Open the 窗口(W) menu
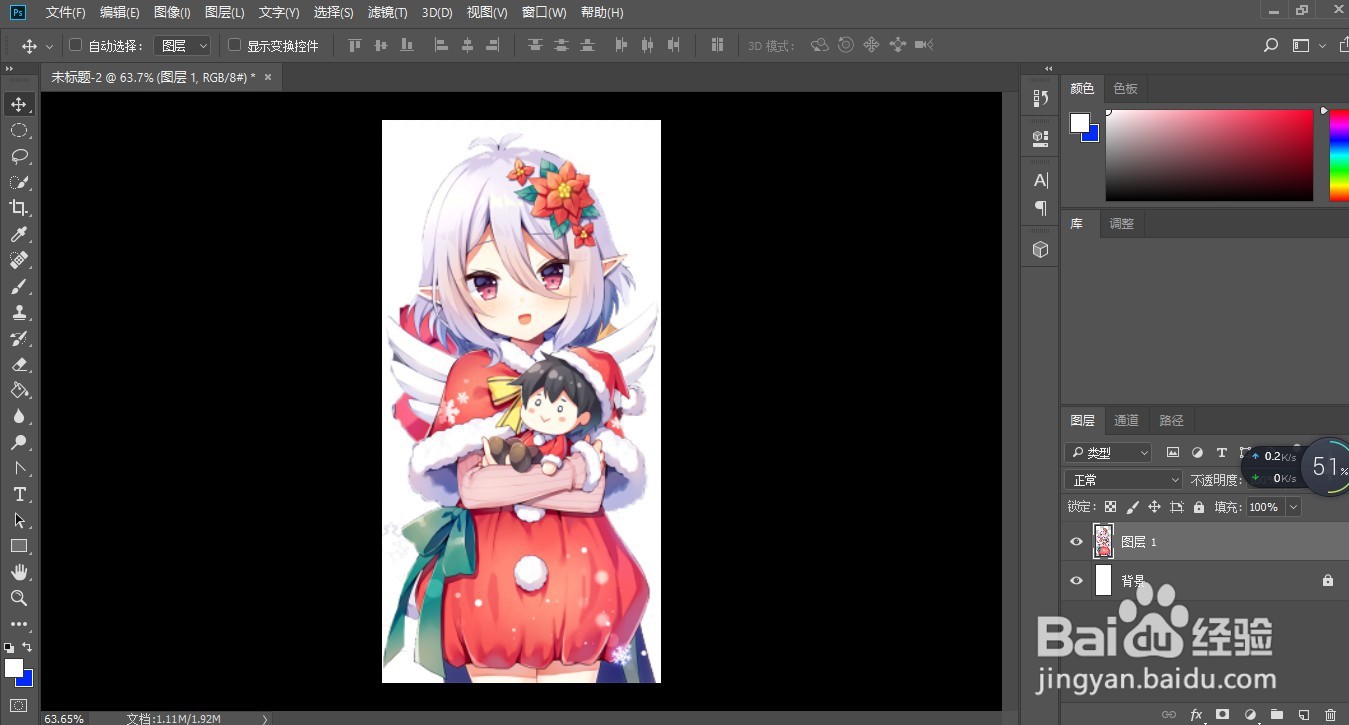This screenshot has width=1349, height=725. 544,12
